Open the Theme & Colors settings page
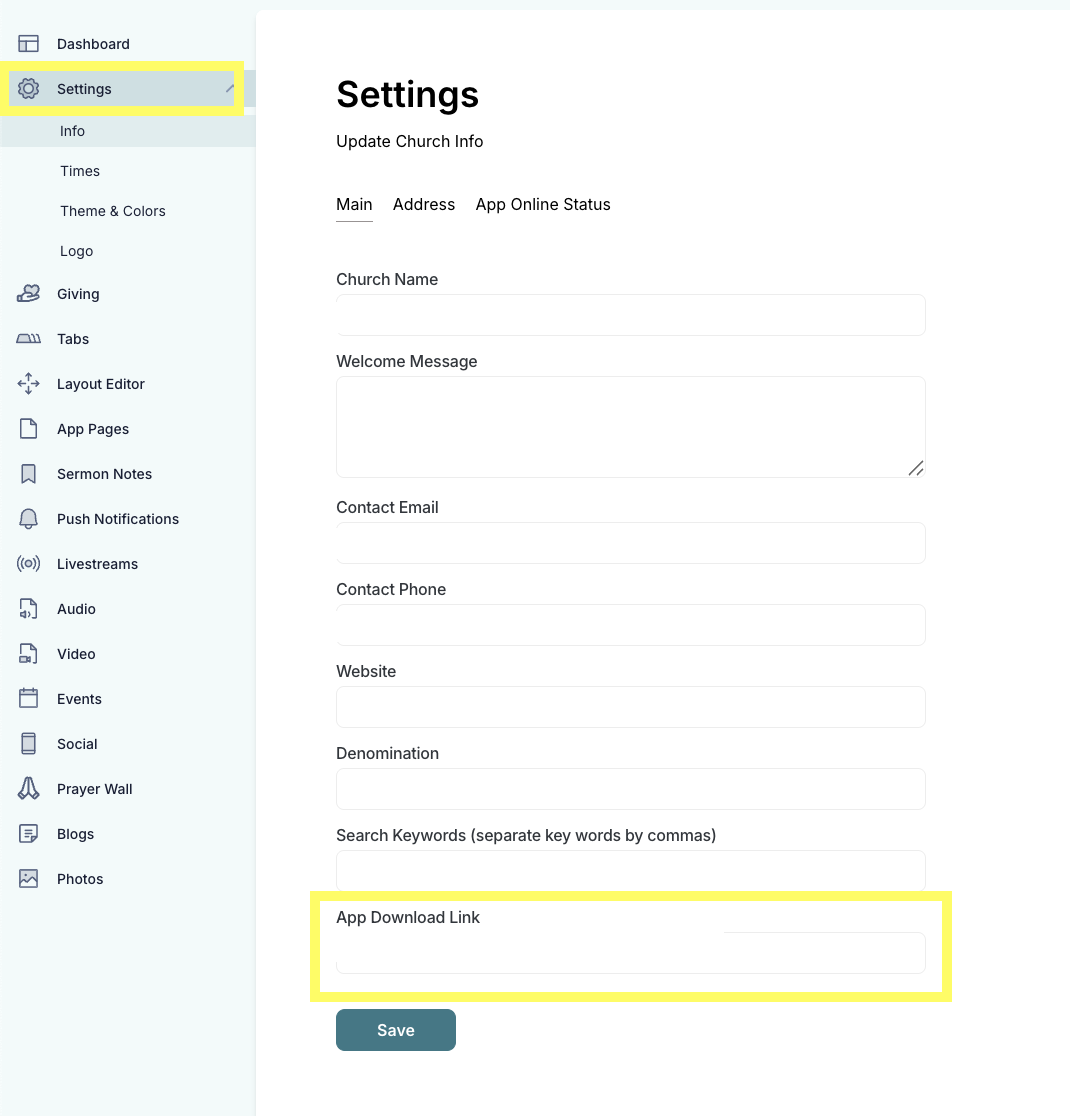This screenshot has width=1070, height=1116. 112,211
